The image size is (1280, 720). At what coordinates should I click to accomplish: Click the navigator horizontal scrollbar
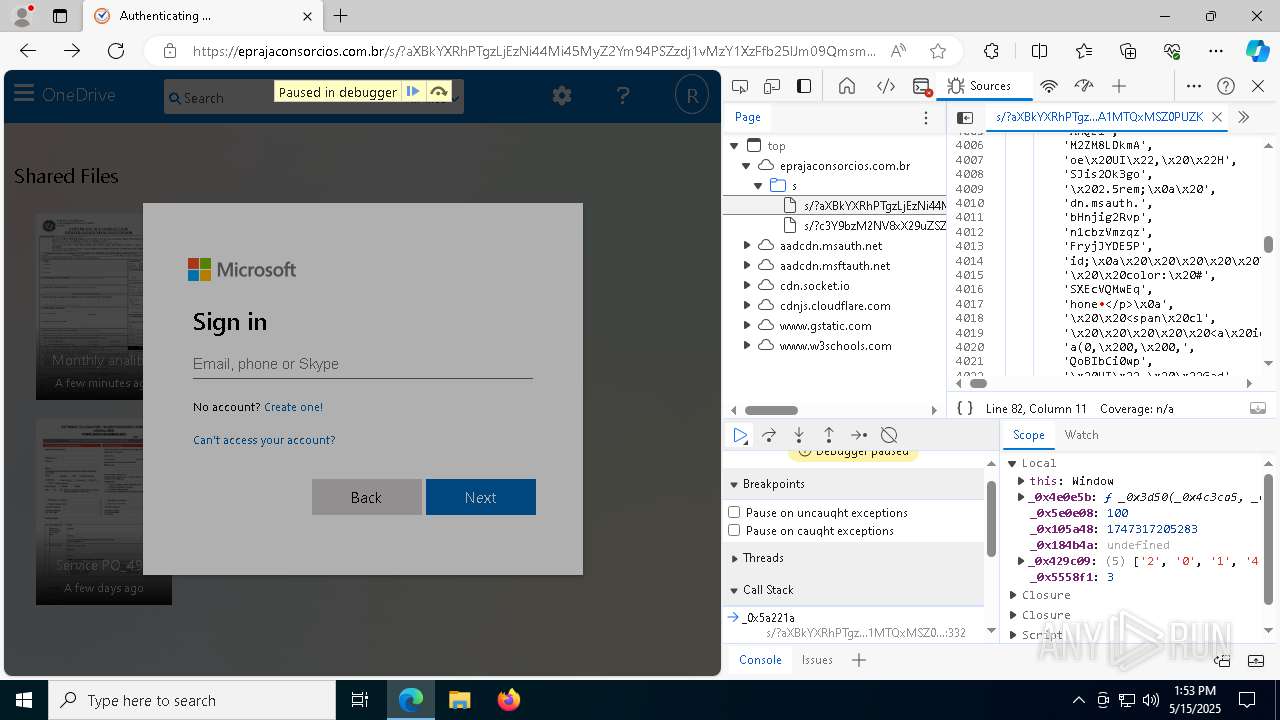771,410
